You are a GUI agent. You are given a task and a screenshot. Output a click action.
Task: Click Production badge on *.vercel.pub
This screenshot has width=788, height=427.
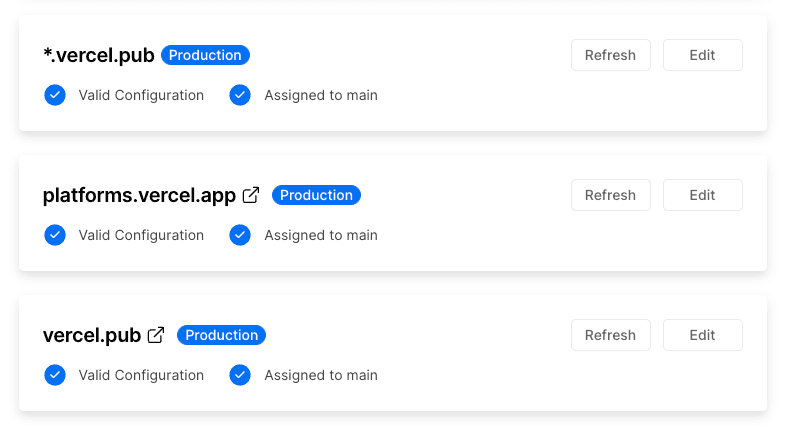click(205, 55)
